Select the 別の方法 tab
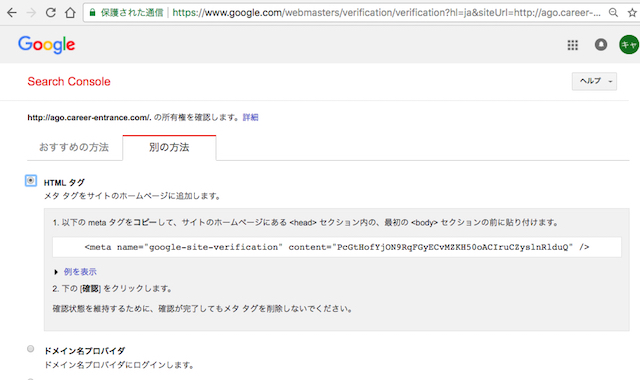The image size is (640, 380). pyautogui.click(x=169, y=147)
